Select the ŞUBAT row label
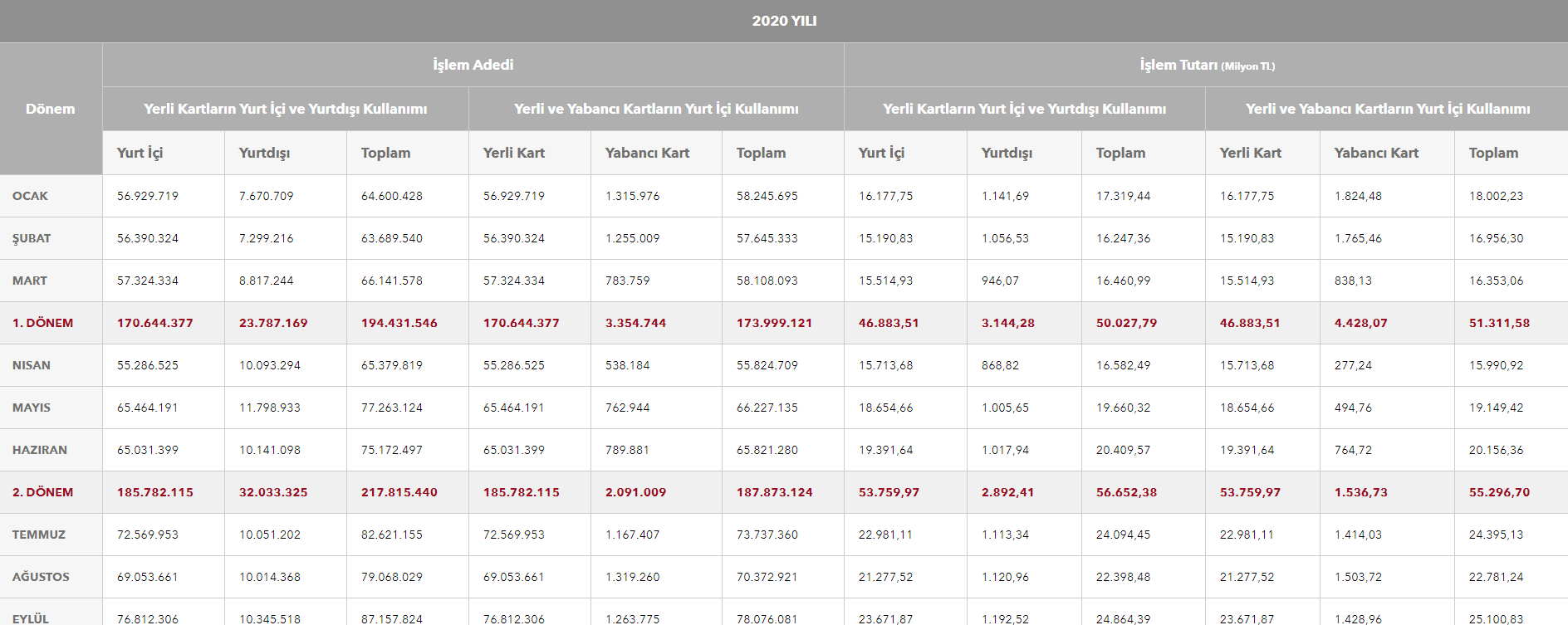The width and height of the screenshot is (1568, 625). (x=32, y=238)
